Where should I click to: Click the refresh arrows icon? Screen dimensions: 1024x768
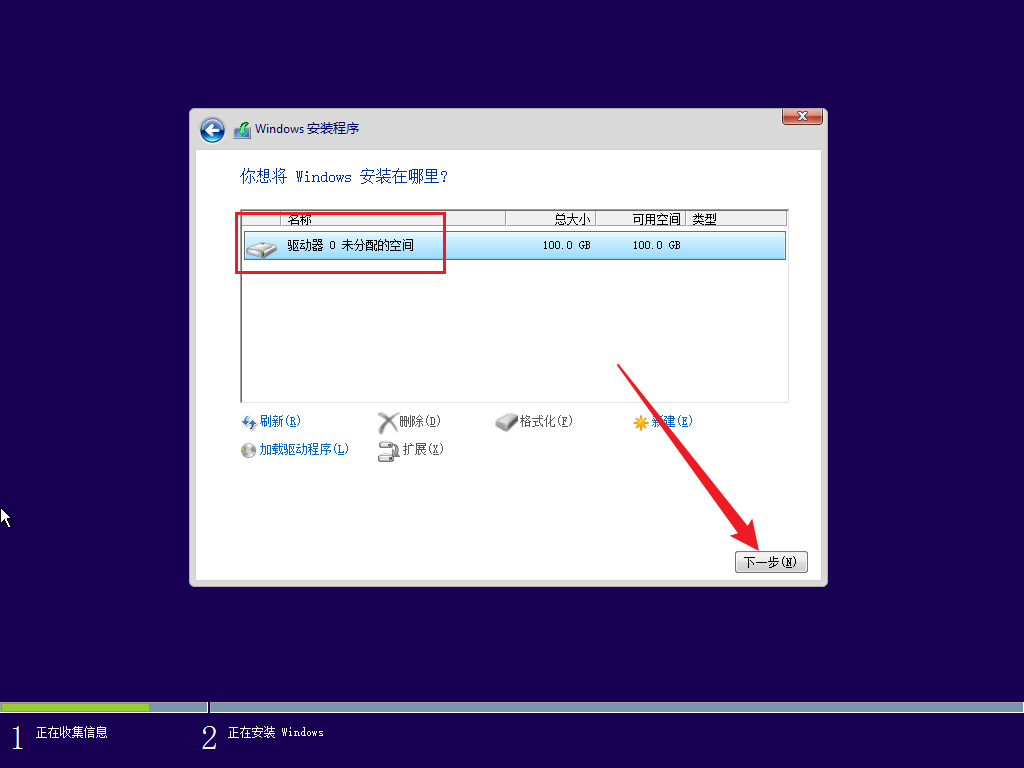[x=249, y=423]
